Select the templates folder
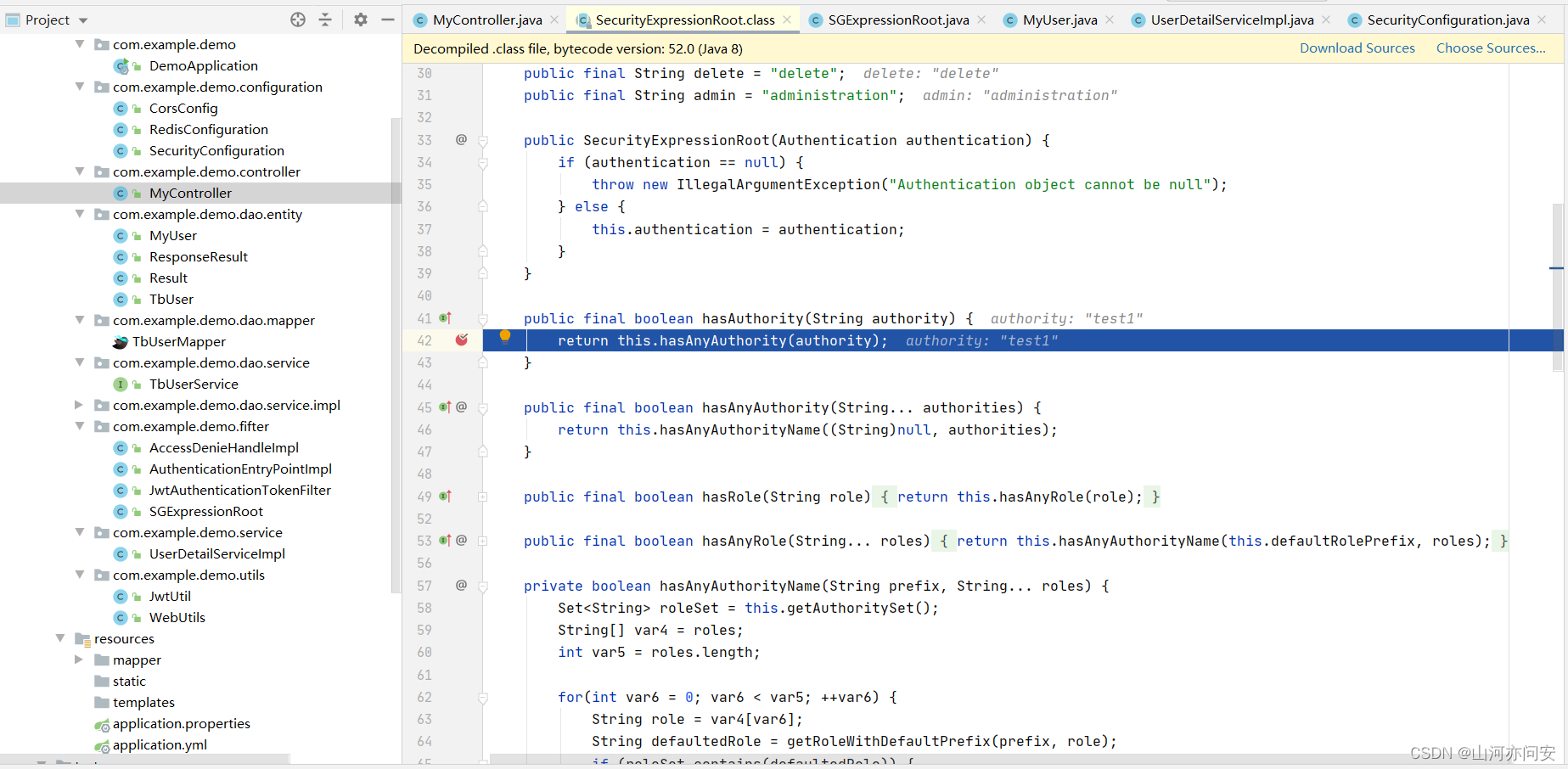Viewport: 1568px width, 769px height. pyautogui.click(x=143, y=702)
